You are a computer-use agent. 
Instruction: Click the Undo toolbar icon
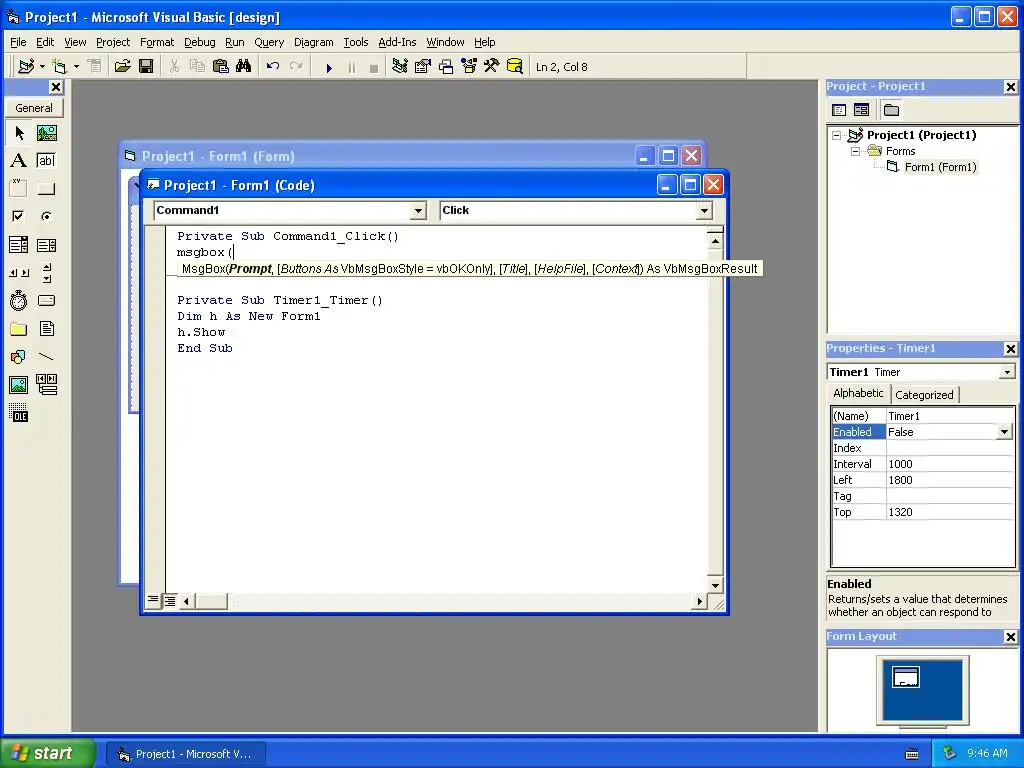point(273,67)
